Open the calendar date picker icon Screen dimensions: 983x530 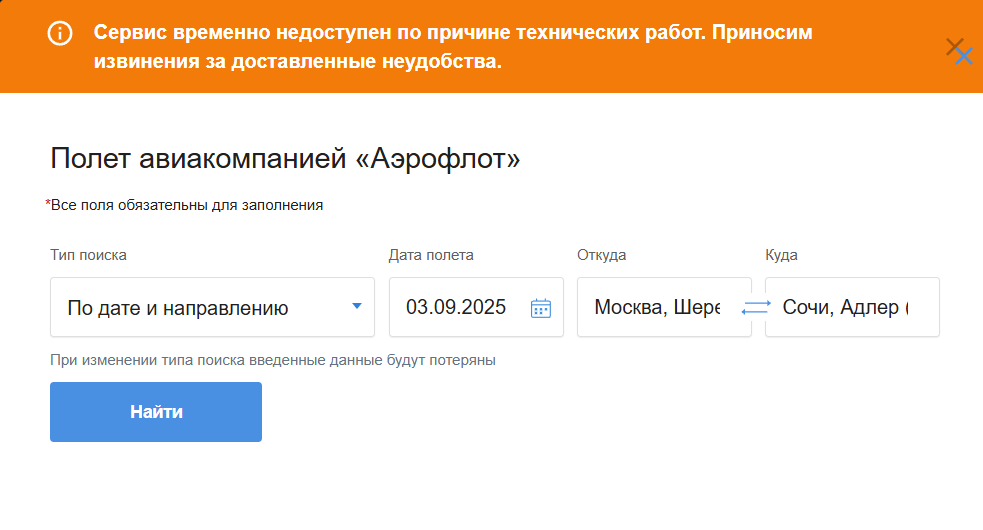(541, 308)
